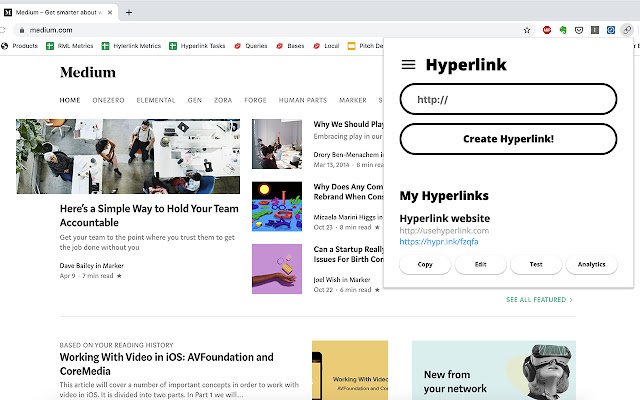
Task: Open the yellow Working With Video thumbnail
Action: [x=350, y=370]
